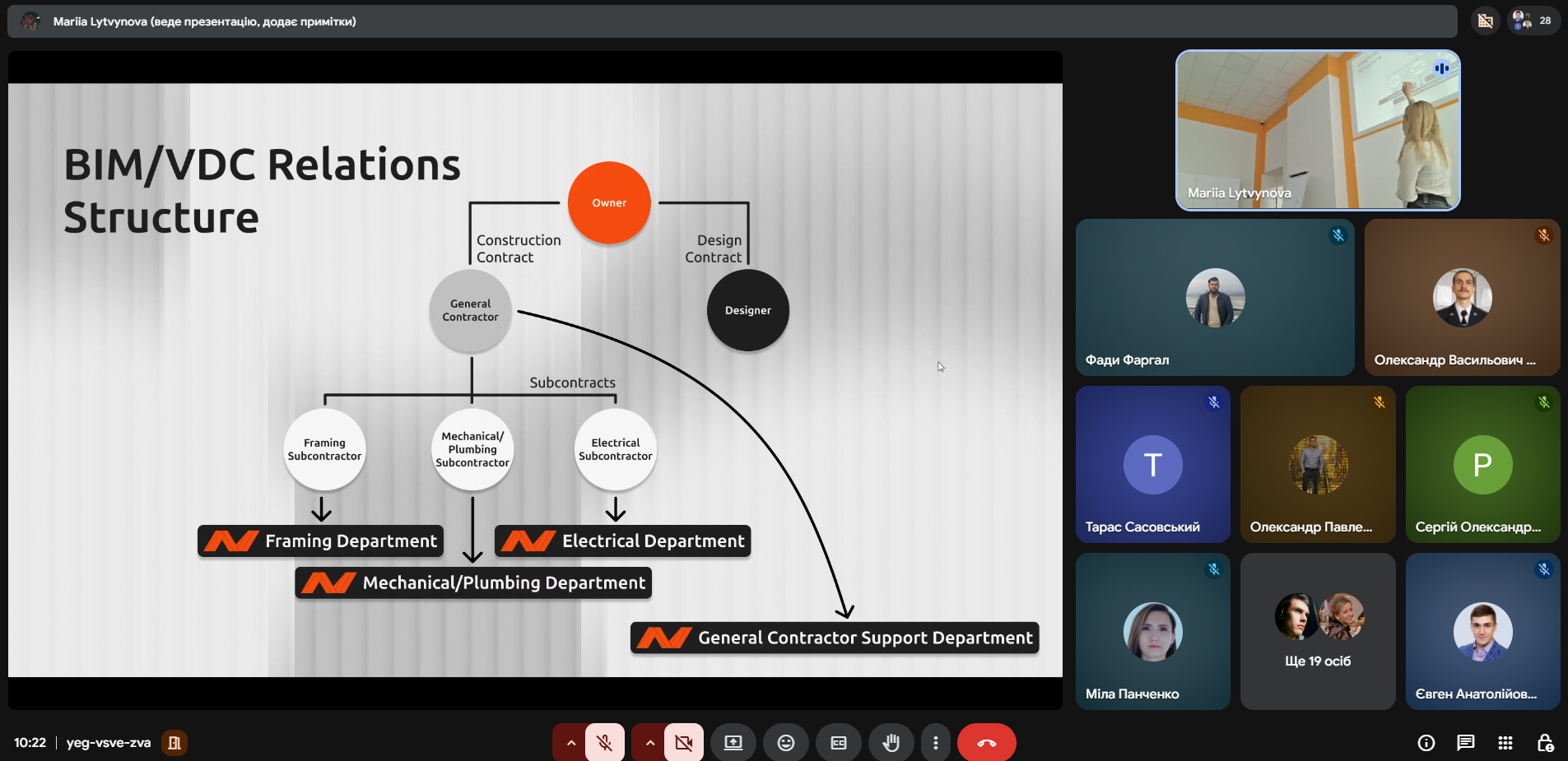Open activities grid panel

click(1505, 743)
